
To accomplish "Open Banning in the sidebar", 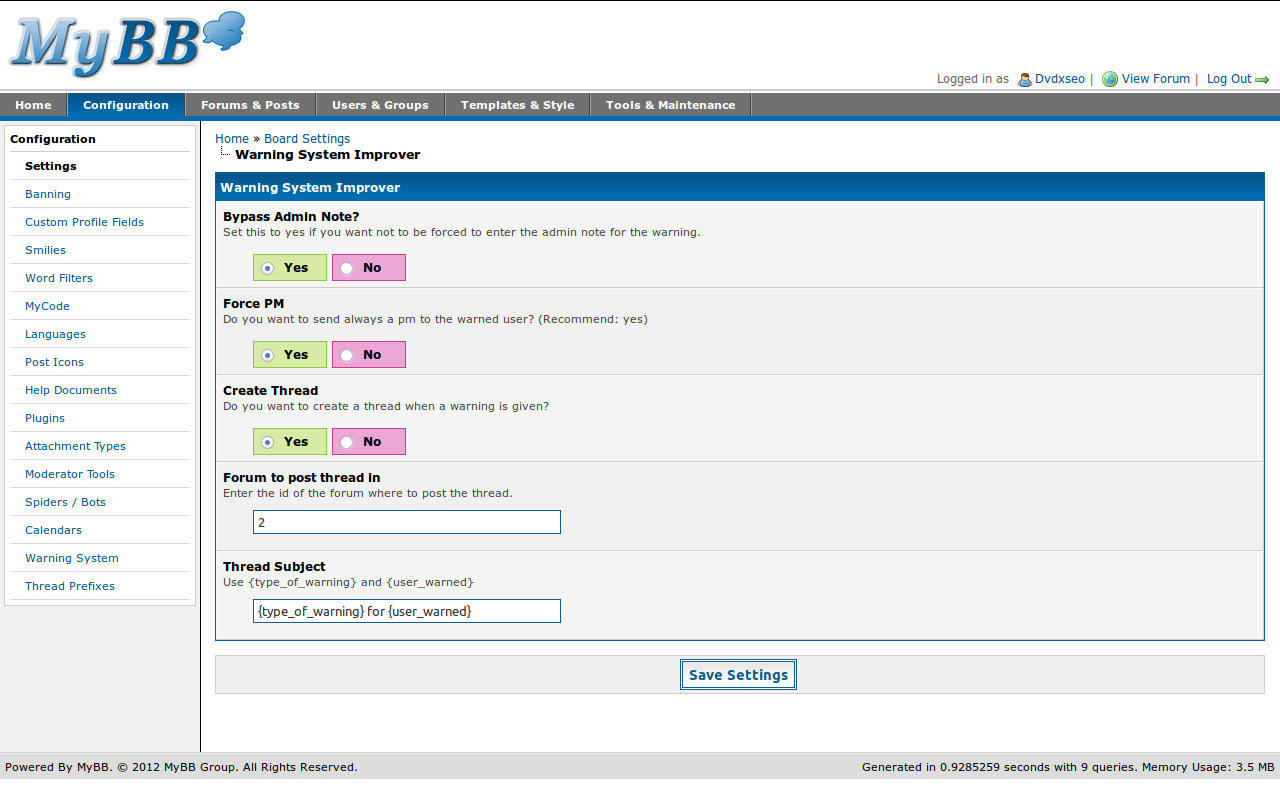I will click(48, 194).
